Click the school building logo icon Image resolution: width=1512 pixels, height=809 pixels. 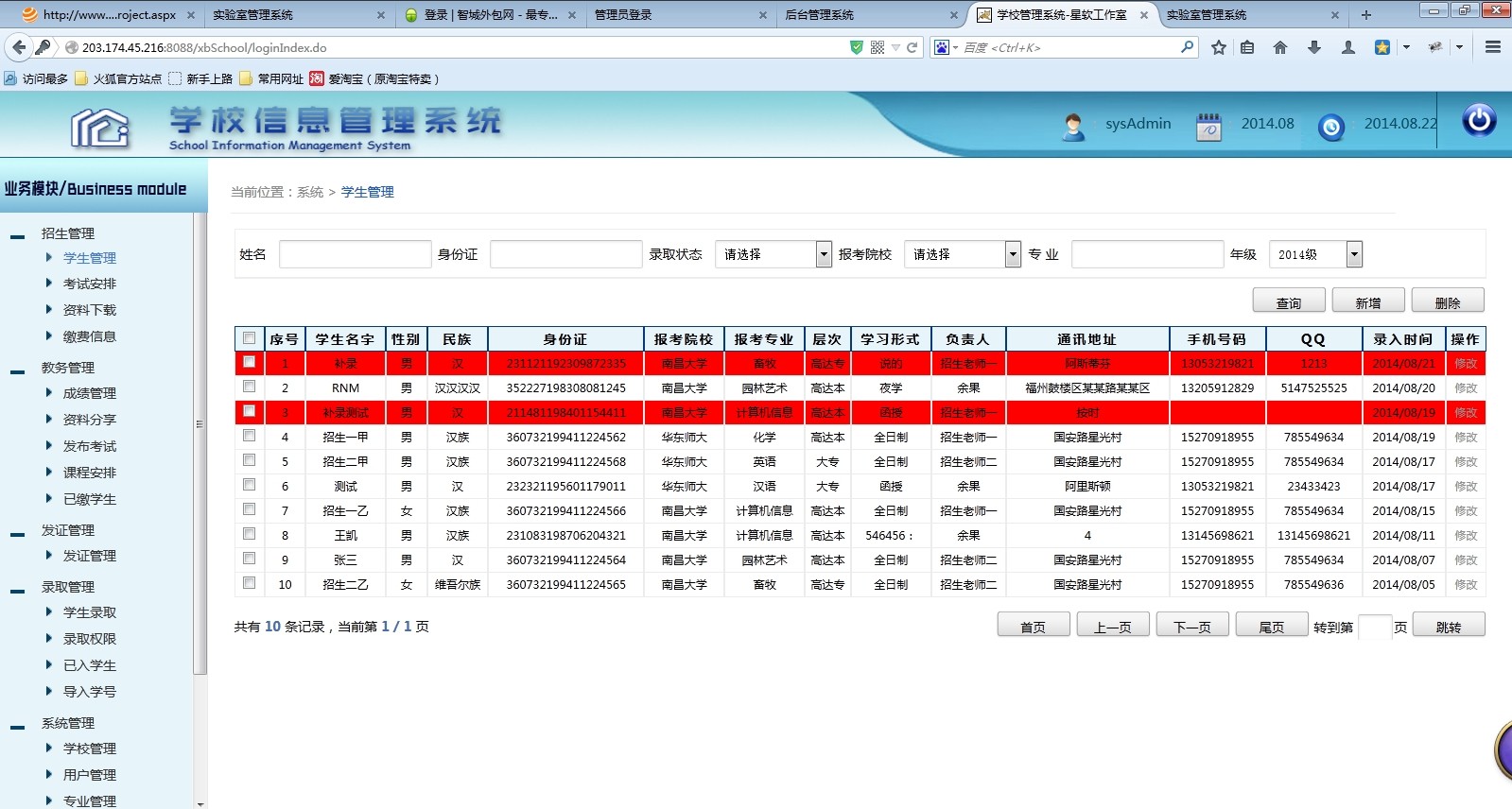point(101,128)
